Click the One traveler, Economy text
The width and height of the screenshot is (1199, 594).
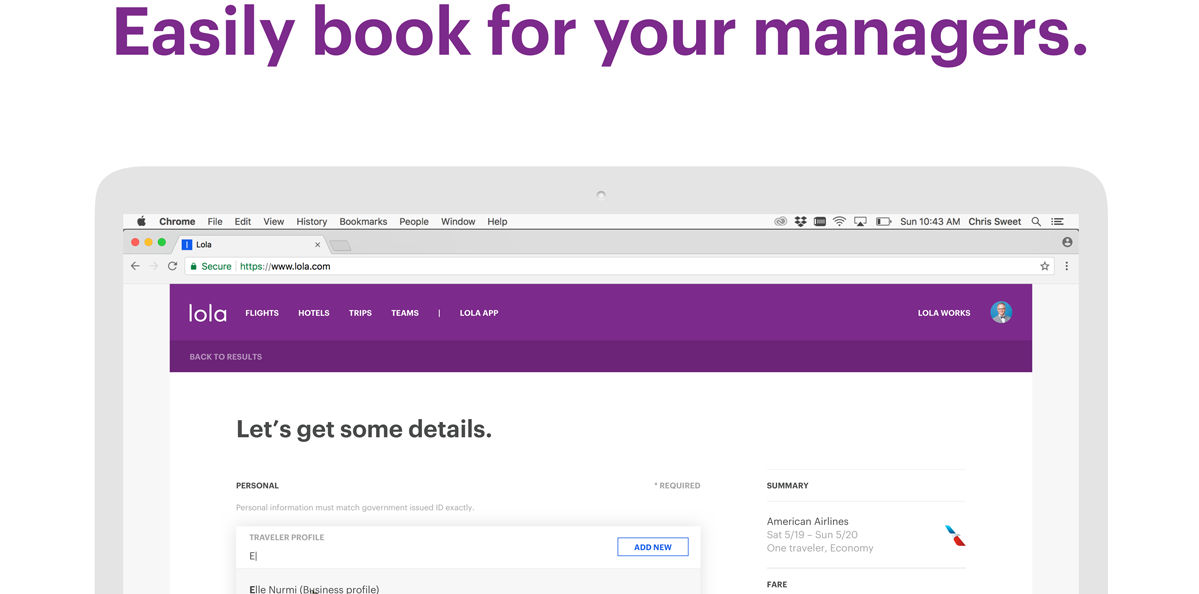820,548
